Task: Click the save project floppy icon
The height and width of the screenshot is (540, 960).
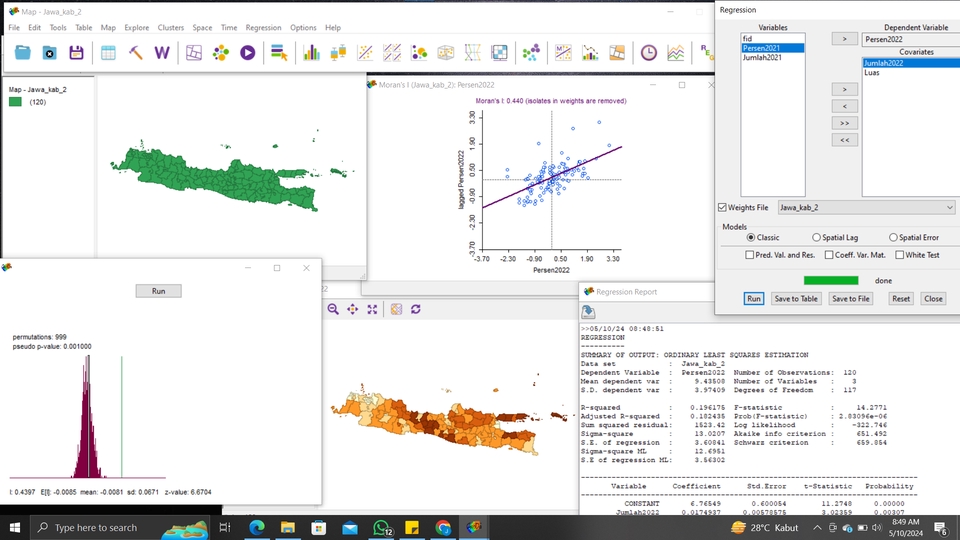Action: pos(76,53)
